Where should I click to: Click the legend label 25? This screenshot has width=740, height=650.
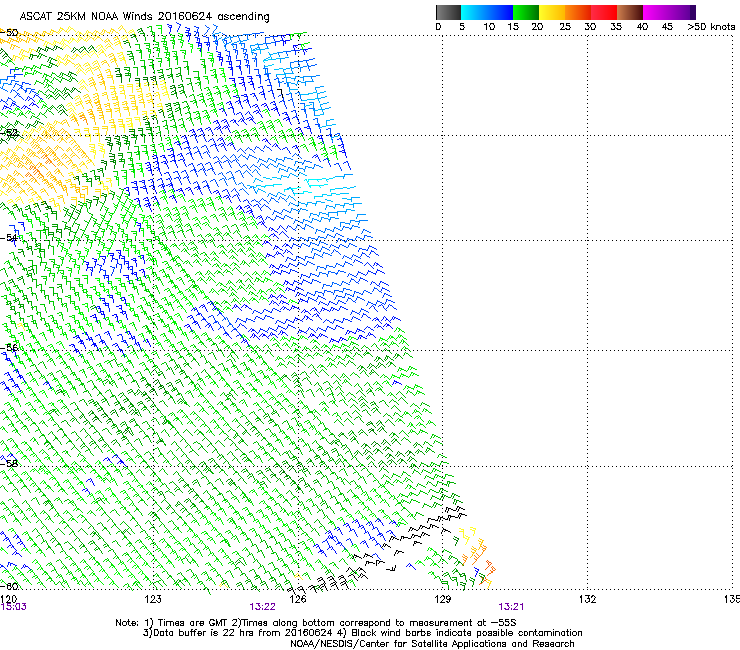[565, 27]
